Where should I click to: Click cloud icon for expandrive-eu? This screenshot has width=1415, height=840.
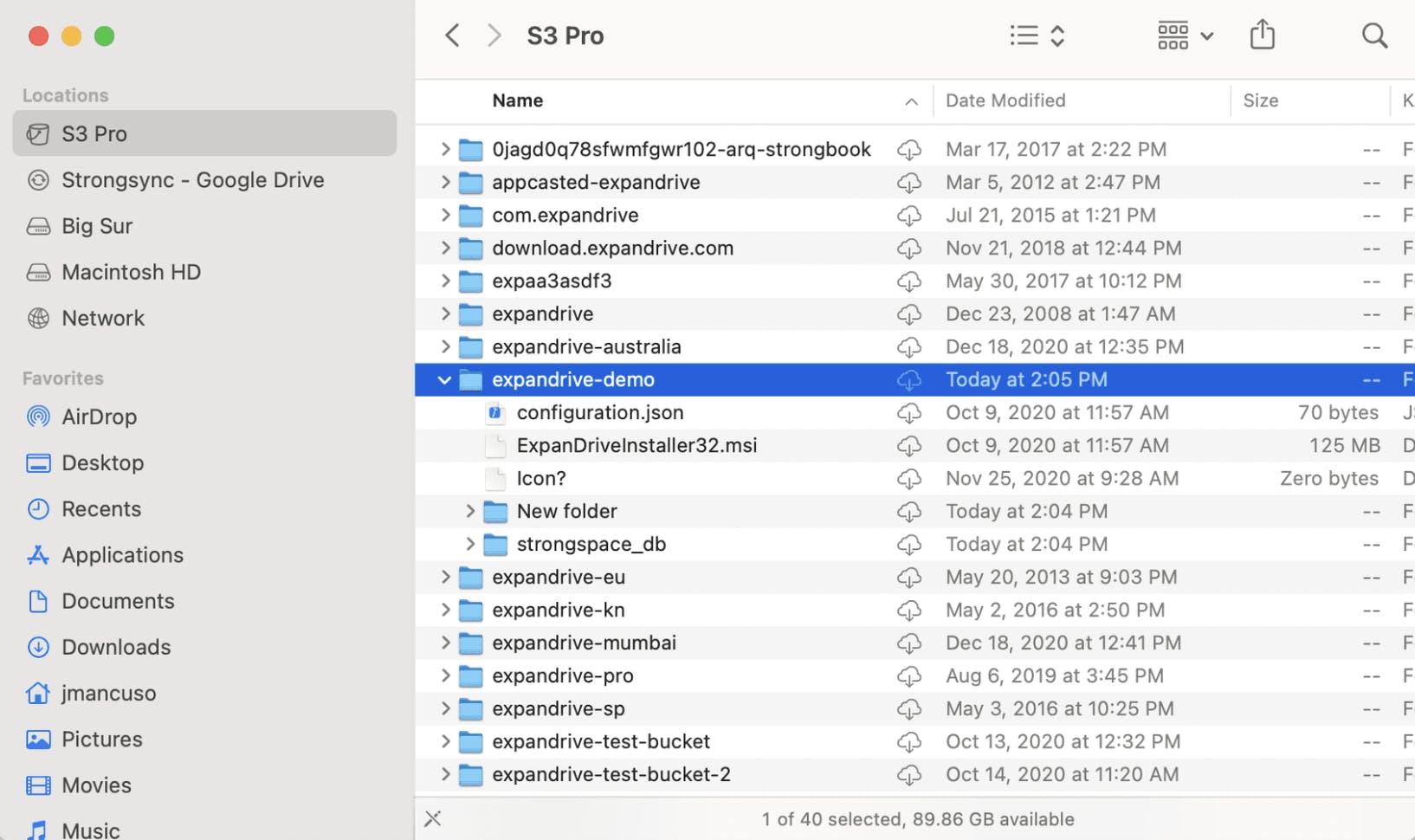[x=908, y=578]
